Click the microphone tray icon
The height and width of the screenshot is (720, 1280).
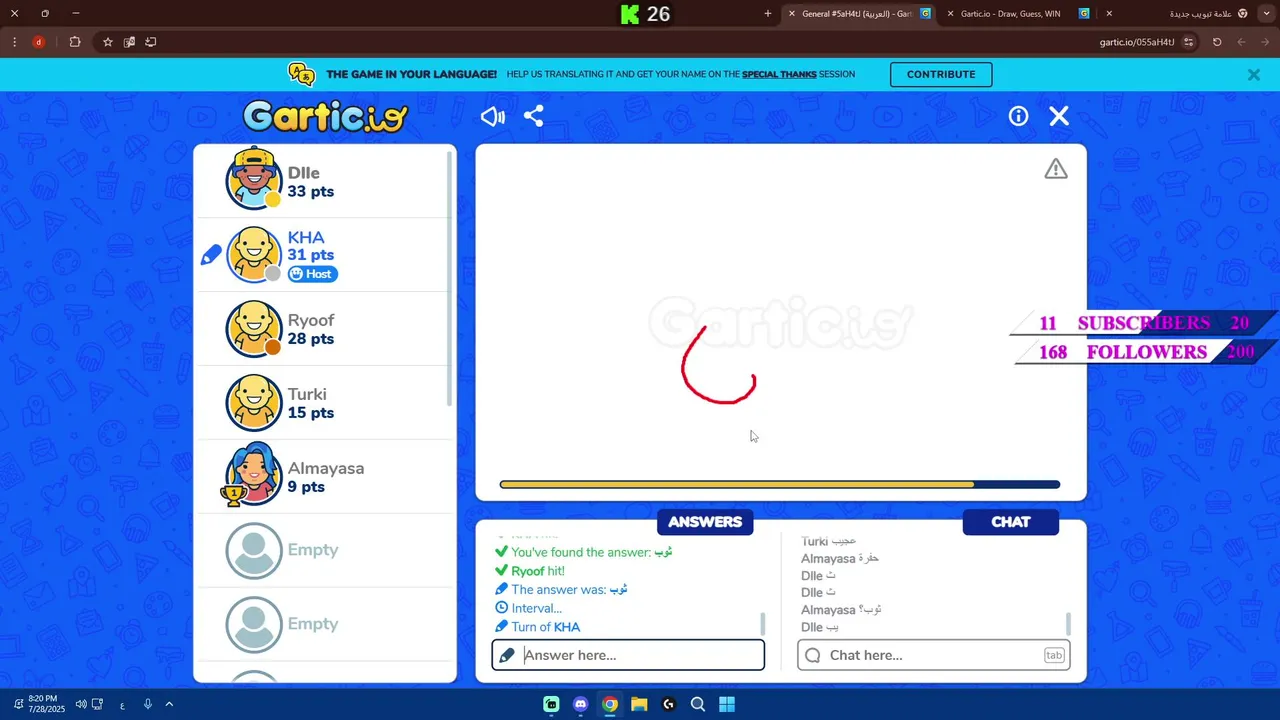point(147,704)
